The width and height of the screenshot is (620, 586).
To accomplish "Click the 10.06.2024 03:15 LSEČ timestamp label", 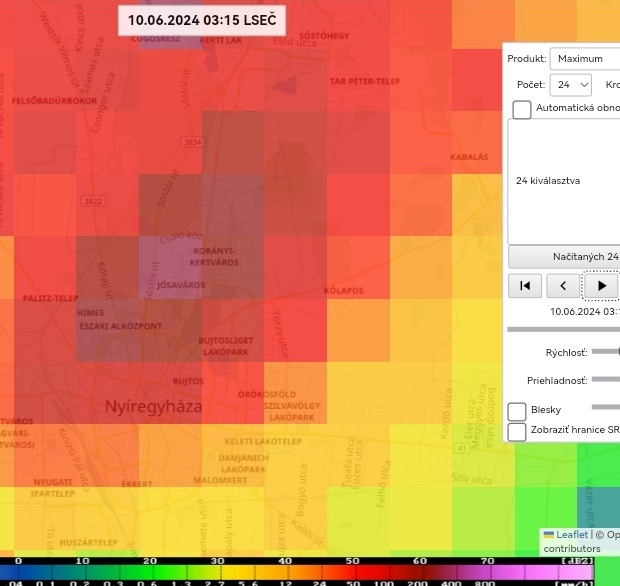I will tap(201, 20).
